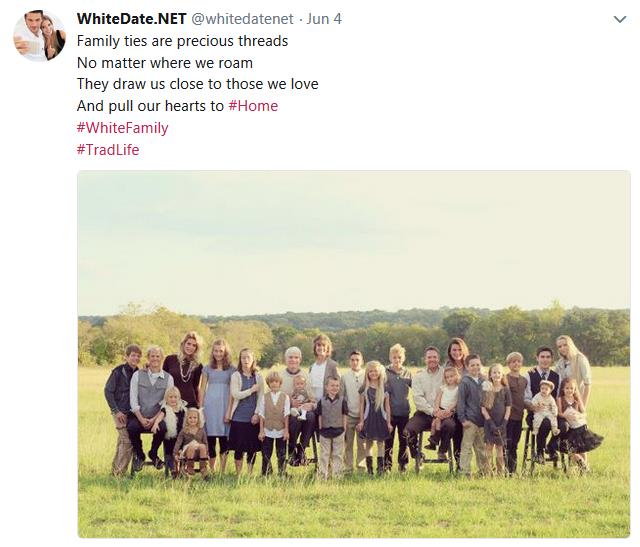640x547 pixels.
Task: Click the line 'Family ties are precious threads'
Action: coord(182,41)
